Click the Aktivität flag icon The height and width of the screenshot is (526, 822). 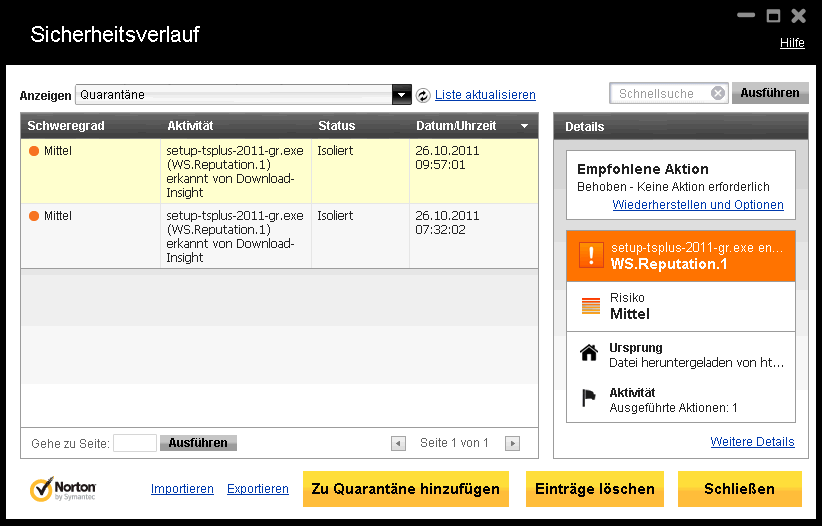pyautogui.click(x=590, y=399)
